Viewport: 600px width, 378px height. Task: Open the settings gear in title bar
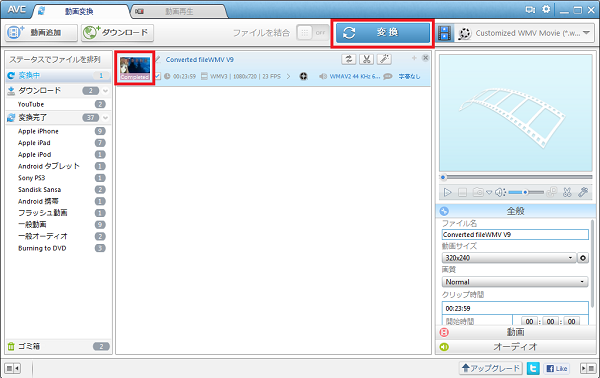tap(546, 9)
